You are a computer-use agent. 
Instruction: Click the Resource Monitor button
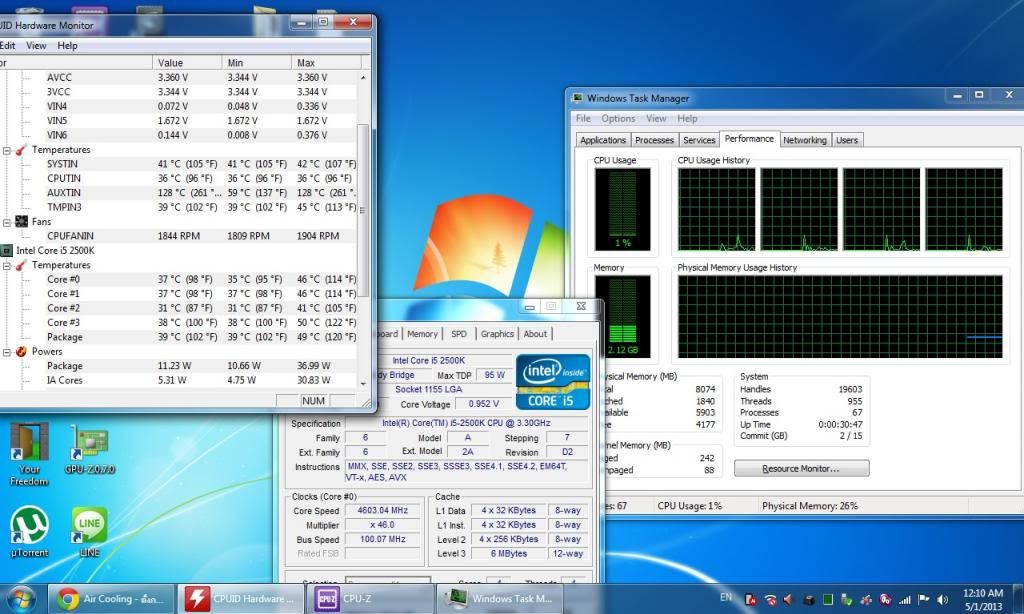coord(801,468)
